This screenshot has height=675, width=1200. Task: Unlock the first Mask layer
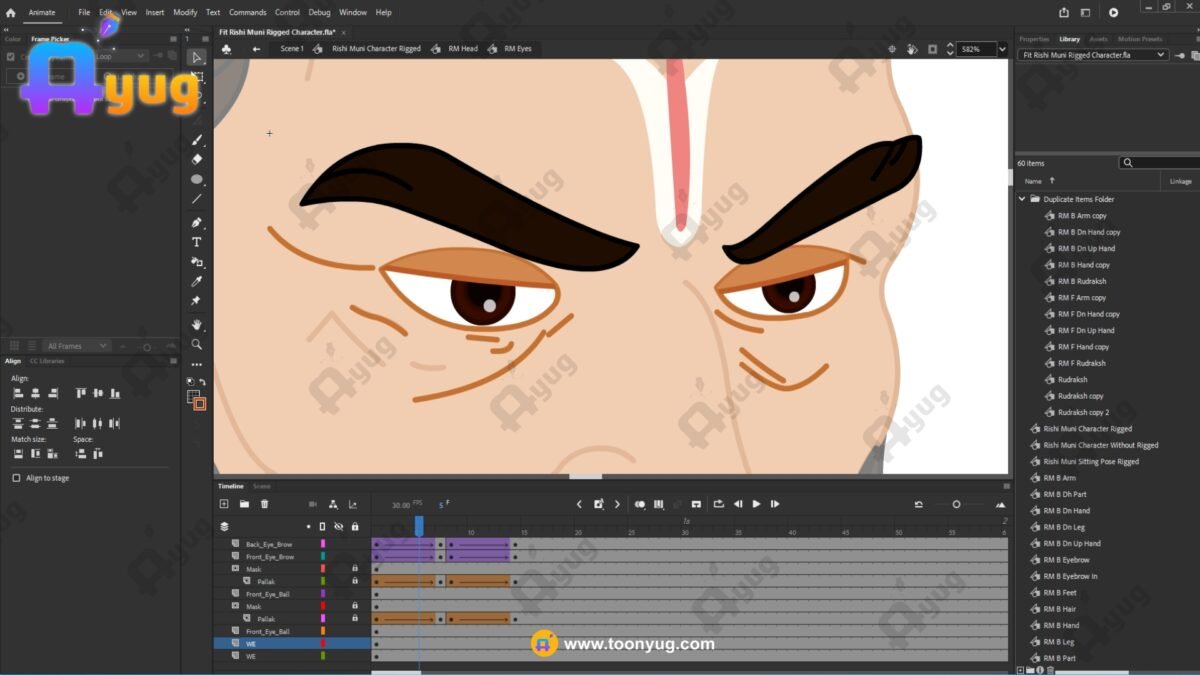[354, 569]
